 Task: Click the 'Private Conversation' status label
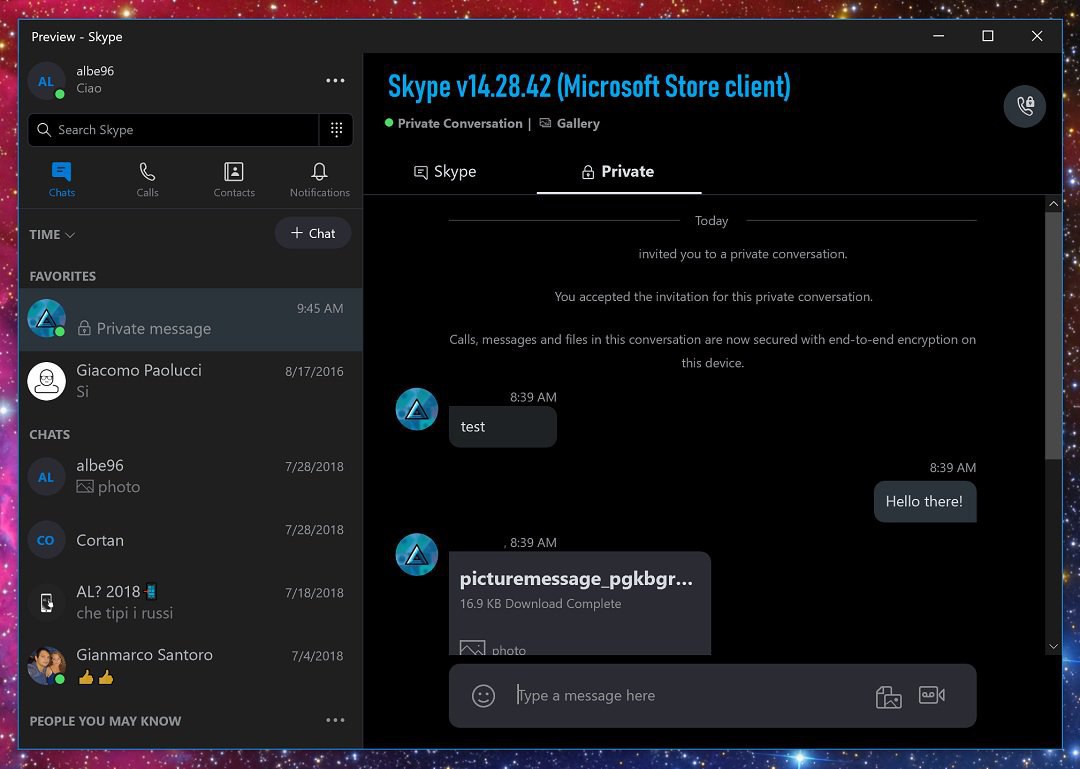(460, 123)
